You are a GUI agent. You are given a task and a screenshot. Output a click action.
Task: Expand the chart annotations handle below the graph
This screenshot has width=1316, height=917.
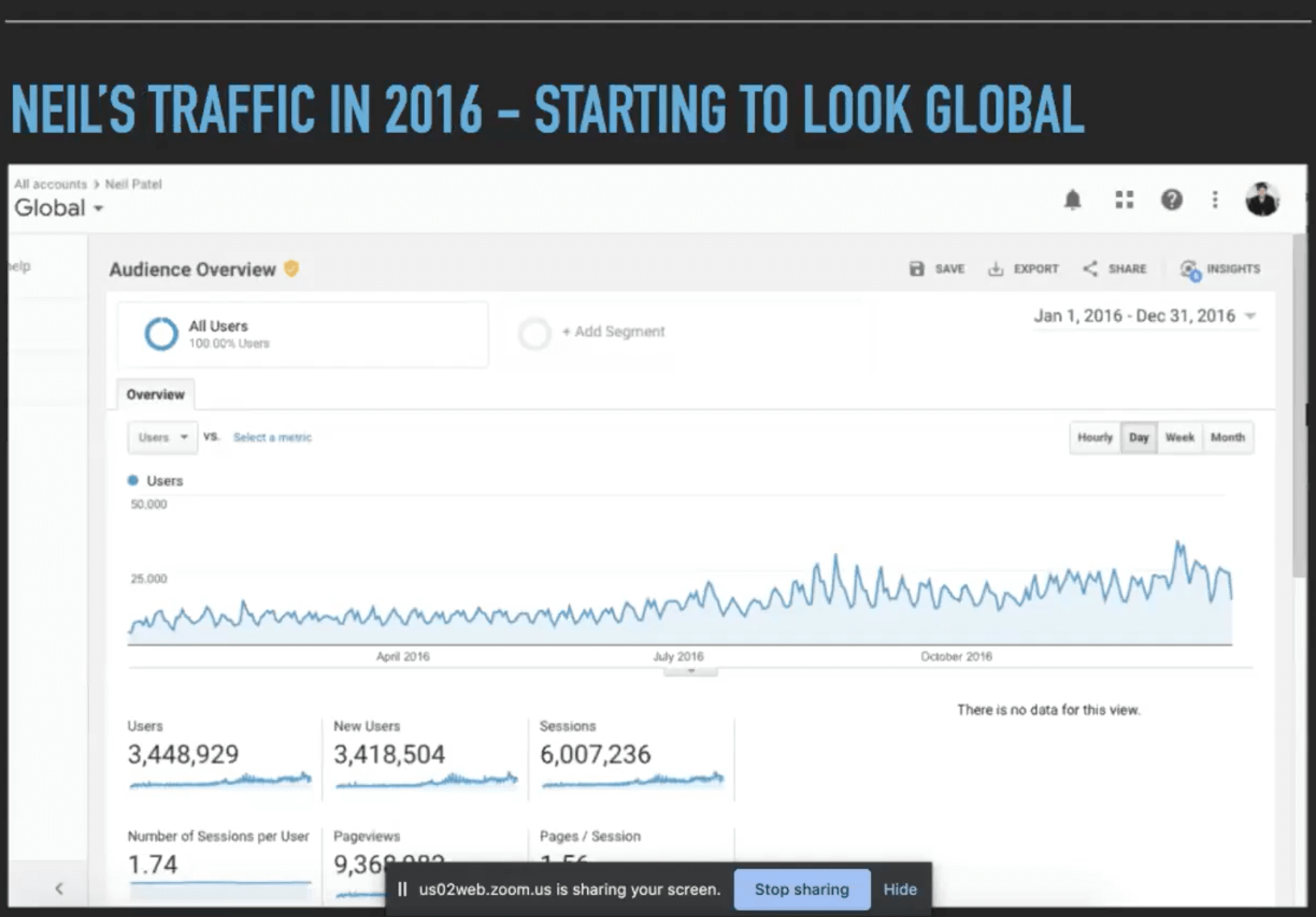point(691,671)
